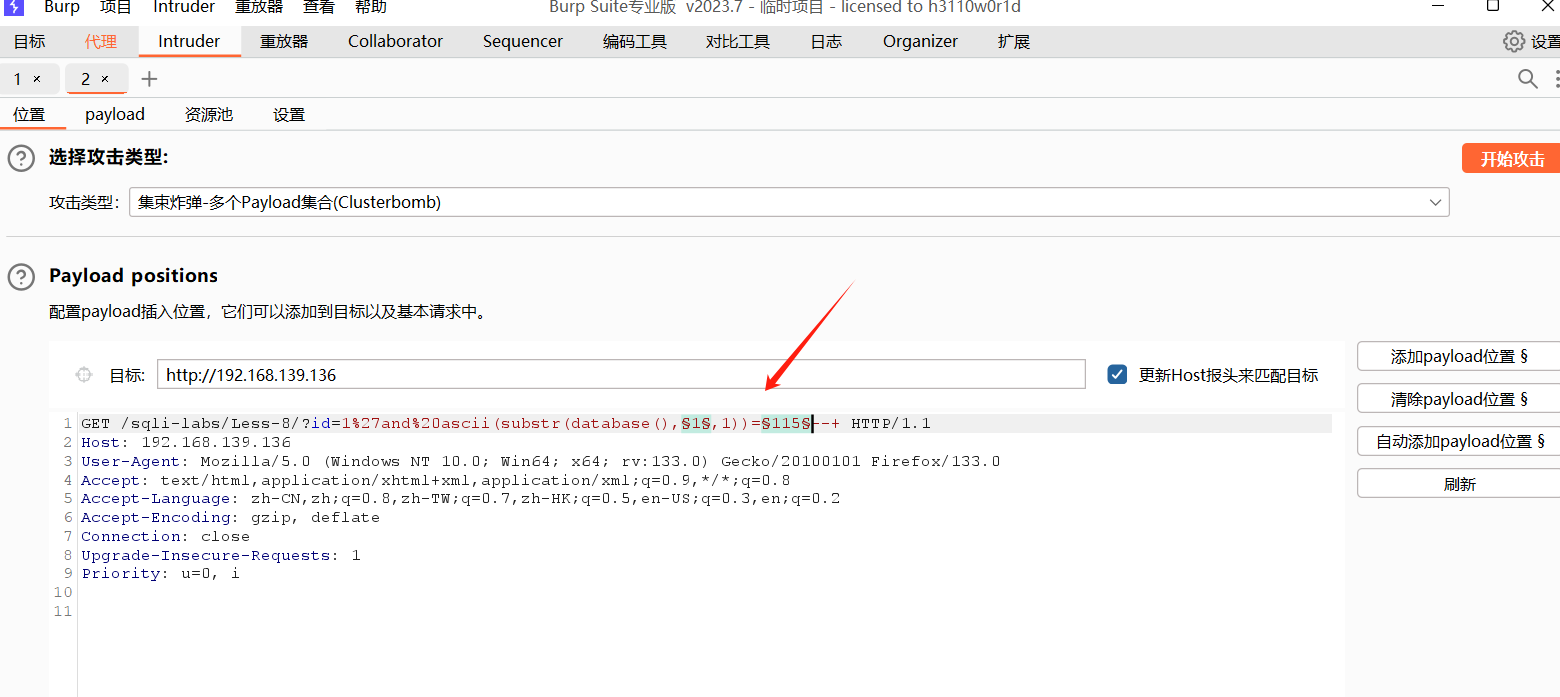Open the Collaborator tab
1560x697 pixels.
point(395,41)
